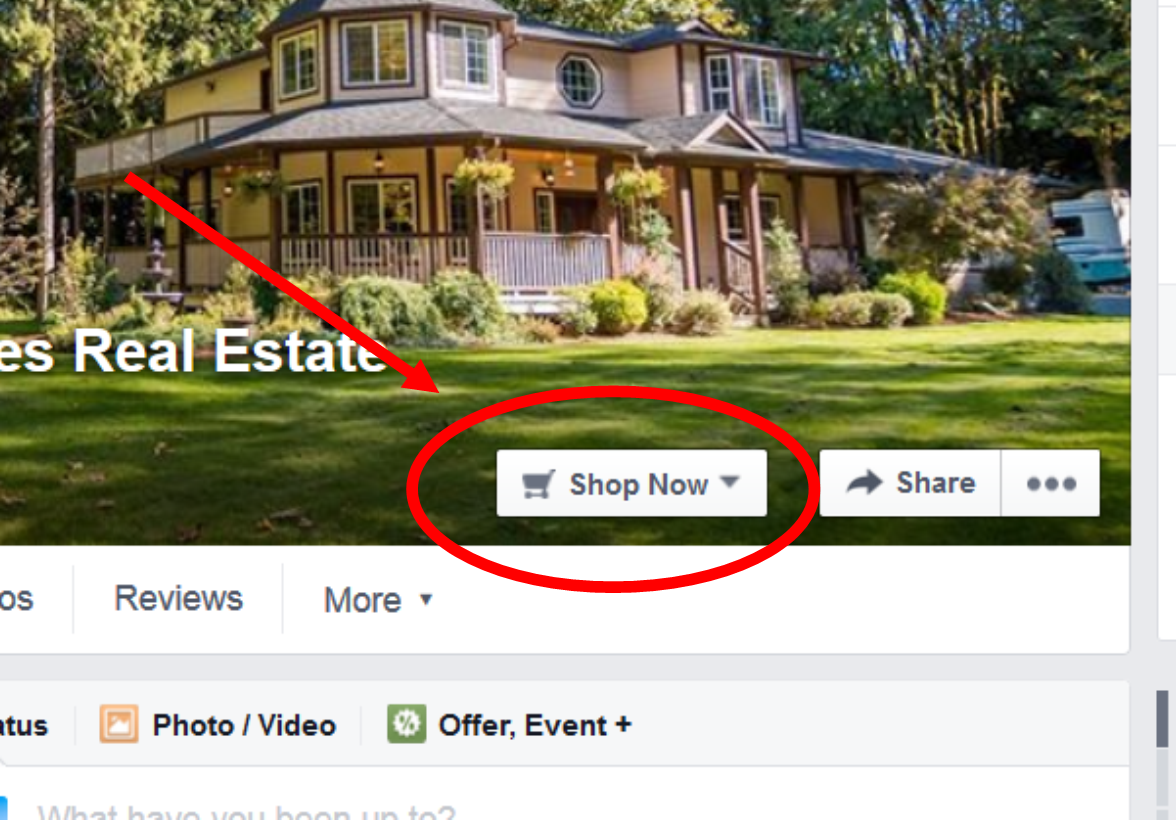This screenshot has height=820, width=1176.
Task: Click the Shop Now button label
Action: (x=638, y=485)
